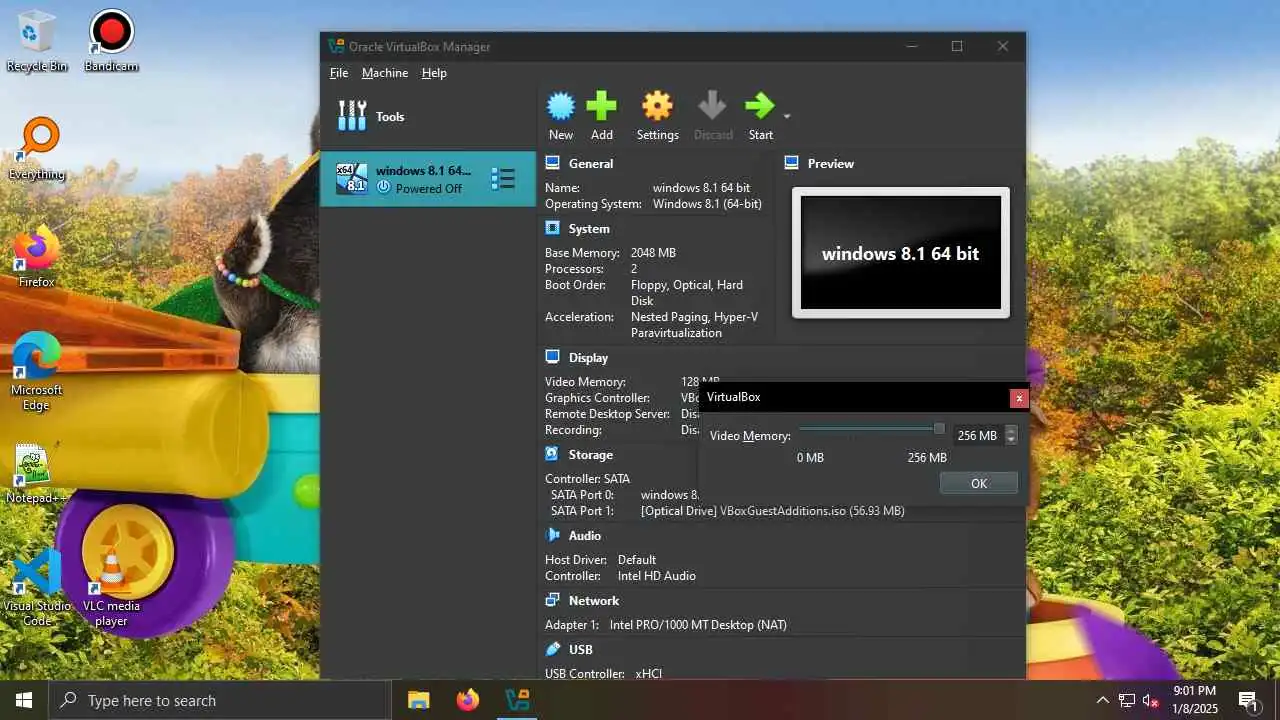Open the Notepad++ desktop shortcut
1280x720 pixels.
(x=37, y=473)
